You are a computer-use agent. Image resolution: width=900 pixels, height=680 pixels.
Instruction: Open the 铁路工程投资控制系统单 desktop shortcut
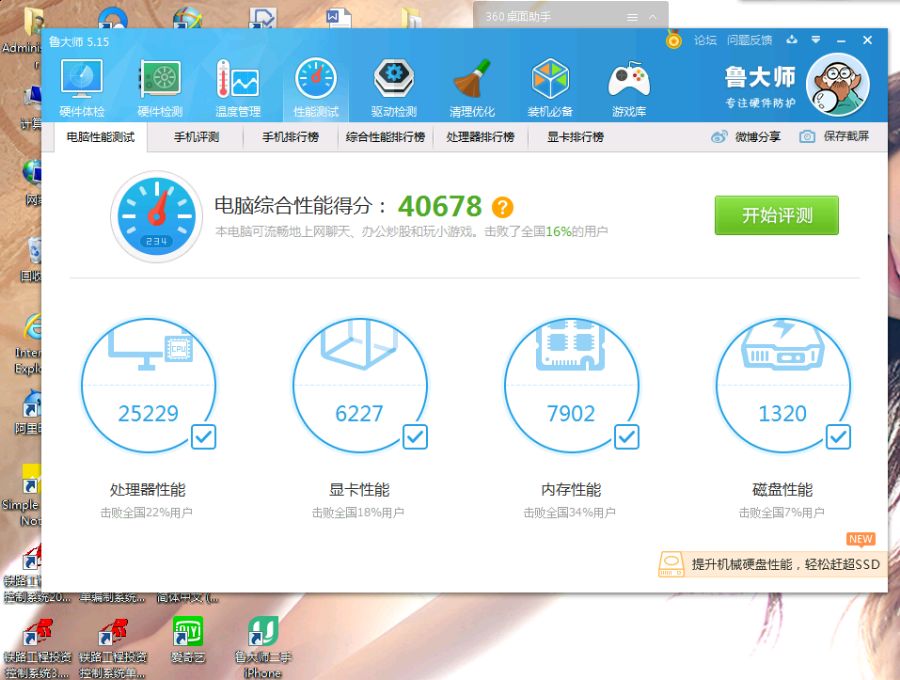112,648
